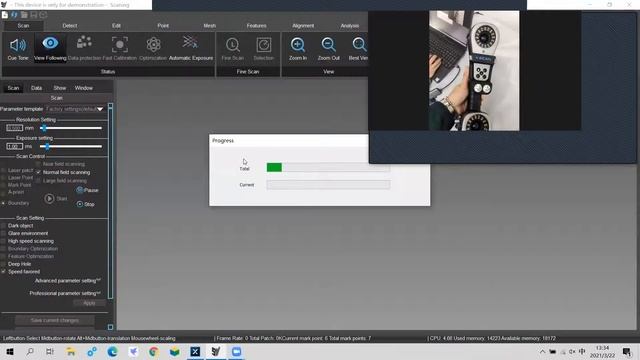Screen dimensions: 640x360
Task: Toggle Normal field scanning checkbox
Action: 38,172
